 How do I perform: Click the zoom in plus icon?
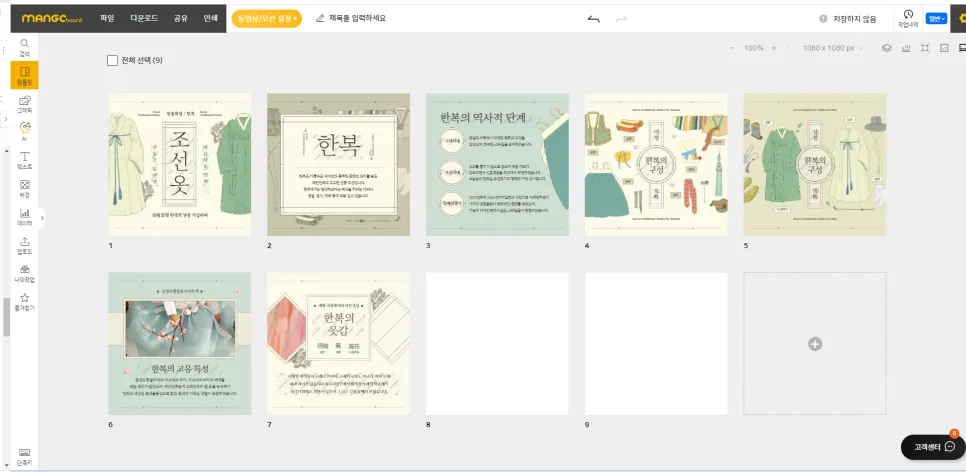(x=774, y=48)
